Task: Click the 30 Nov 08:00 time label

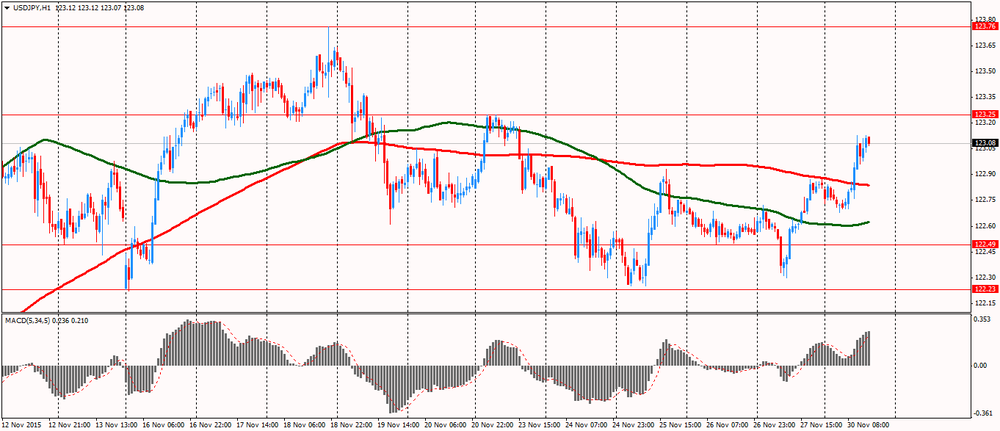Action: 868,424
